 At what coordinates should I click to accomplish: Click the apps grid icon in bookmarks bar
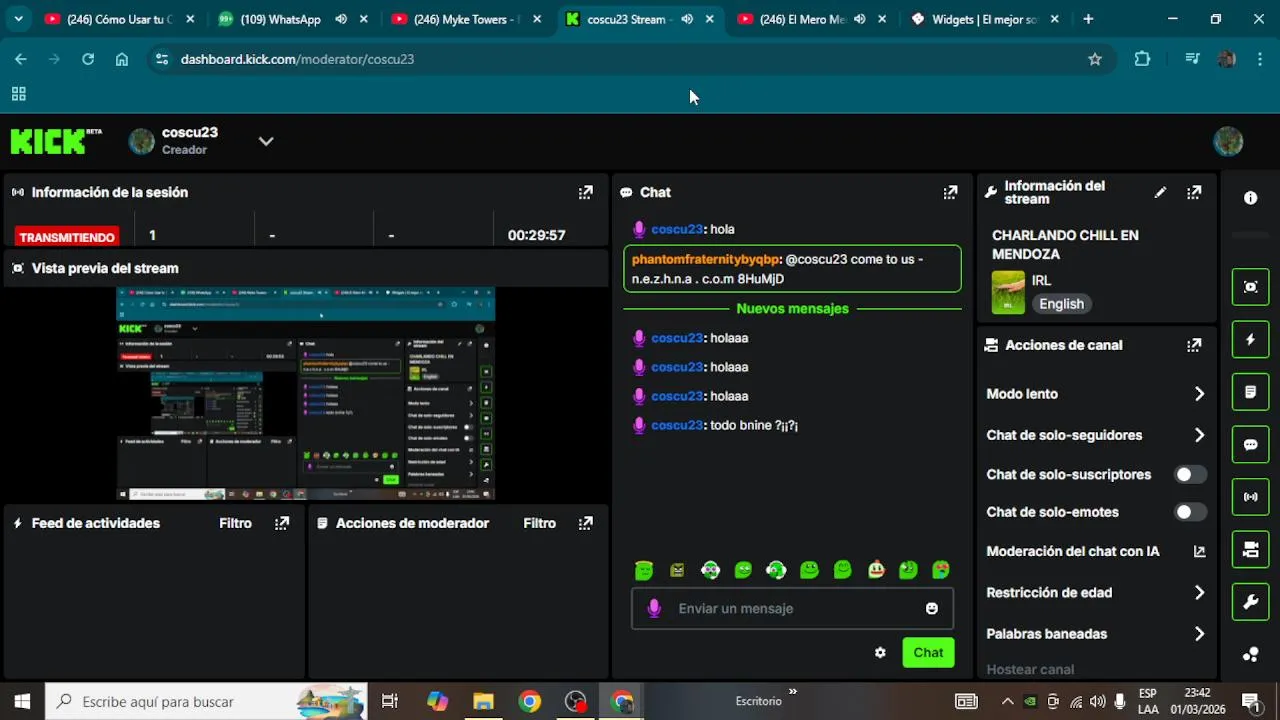[18, 94]
